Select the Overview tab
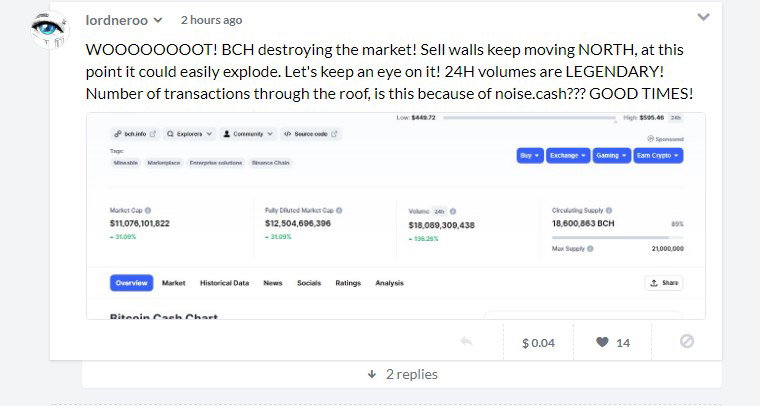Image resolution: width=760 pixels, height=406 pixels. pyautogui.click(x=131, y=283)
